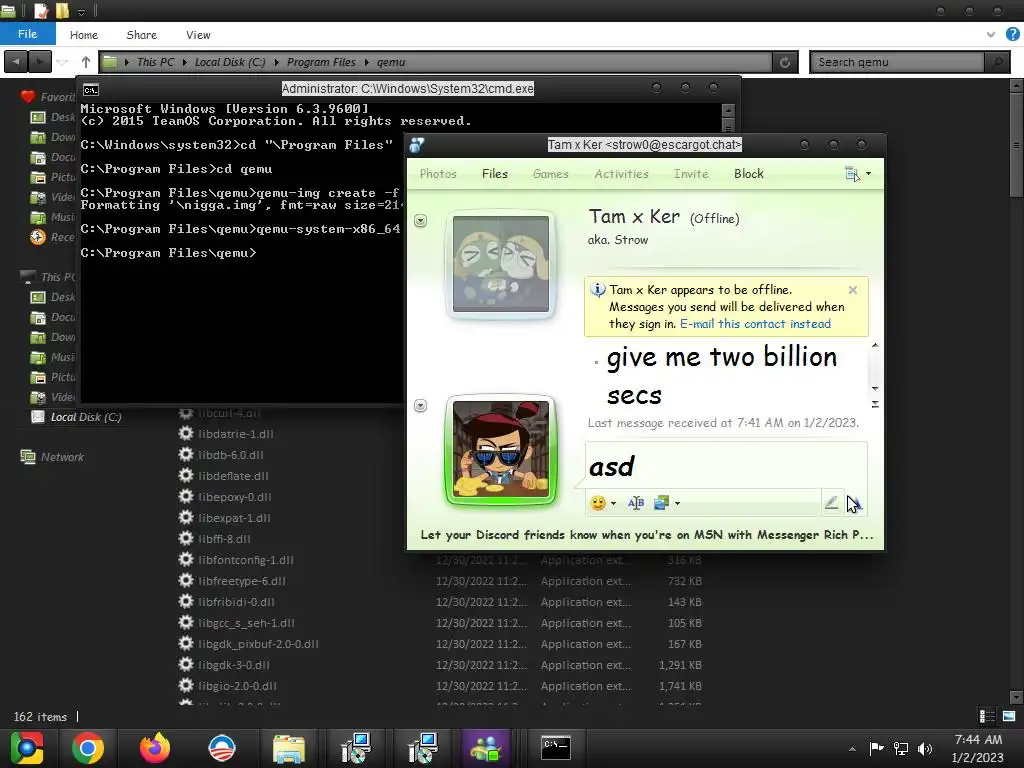Click Block in the Messenger toolbar
The image size is (1024, 768).
point(748,174)
